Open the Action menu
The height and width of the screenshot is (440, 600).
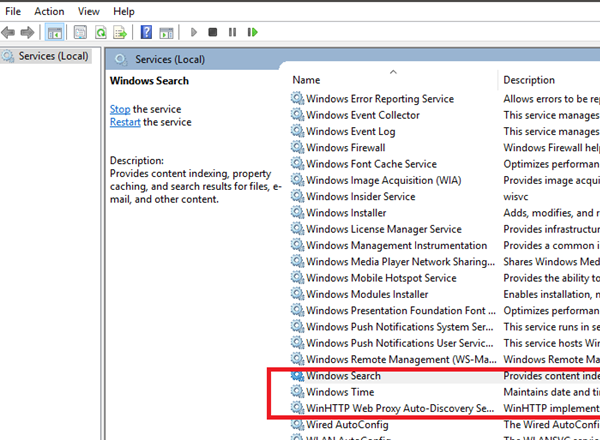tap(49, 11)
